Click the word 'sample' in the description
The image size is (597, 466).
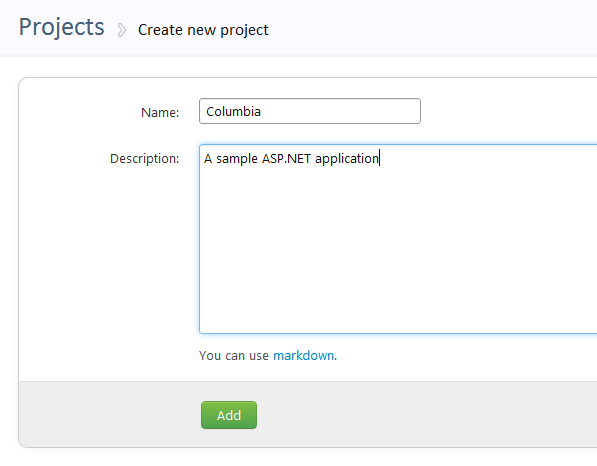237,159
